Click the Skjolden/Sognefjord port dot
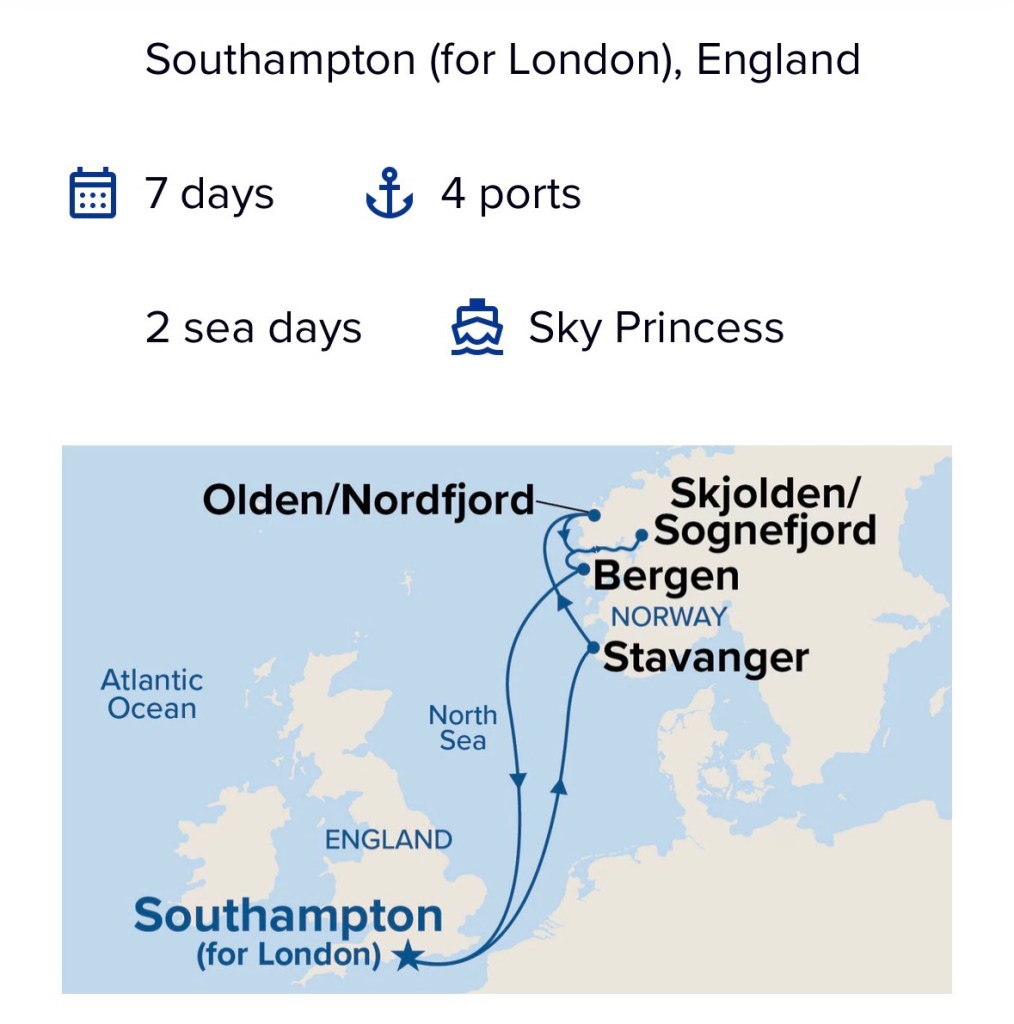The image size is (1014, 1024). pos(641,534)
